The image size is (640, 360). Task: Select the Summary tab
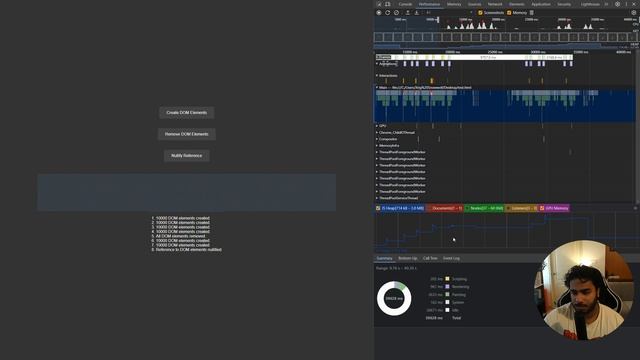[384, 258]
